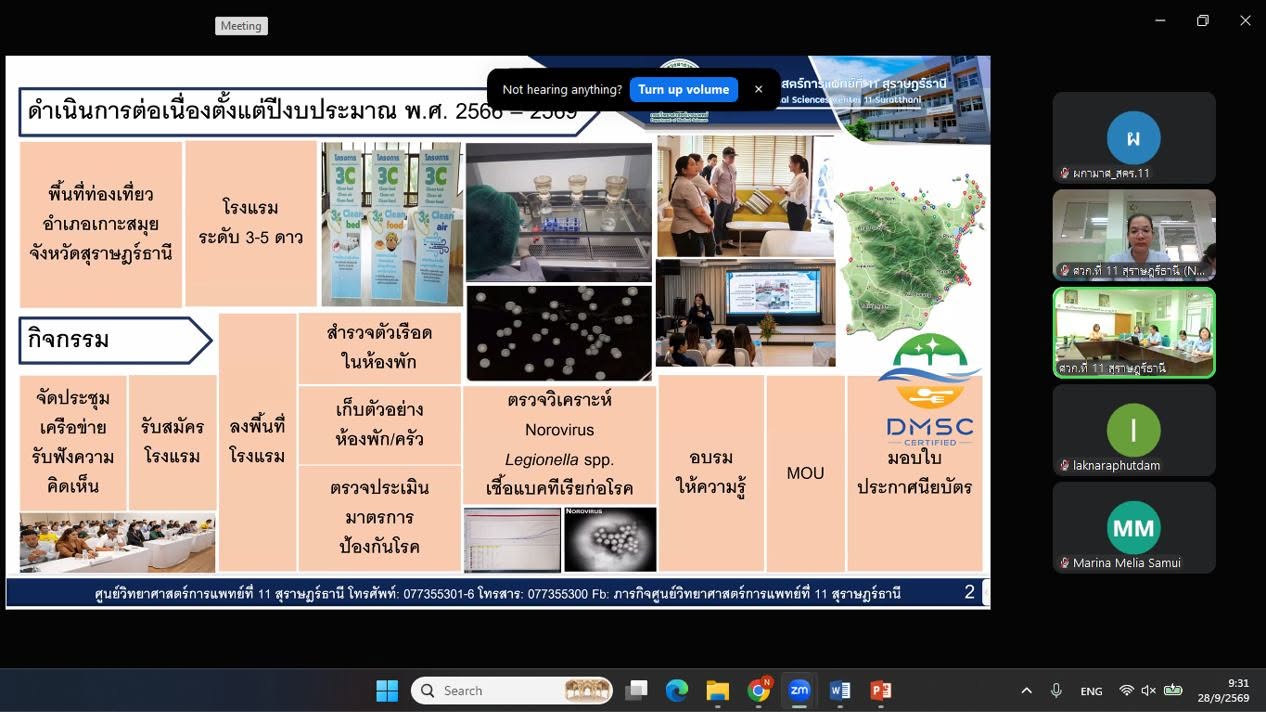Click Turn up volume button
This screenshot has width=1266, height=712.
pyautogui.click(x=684, y=89)
